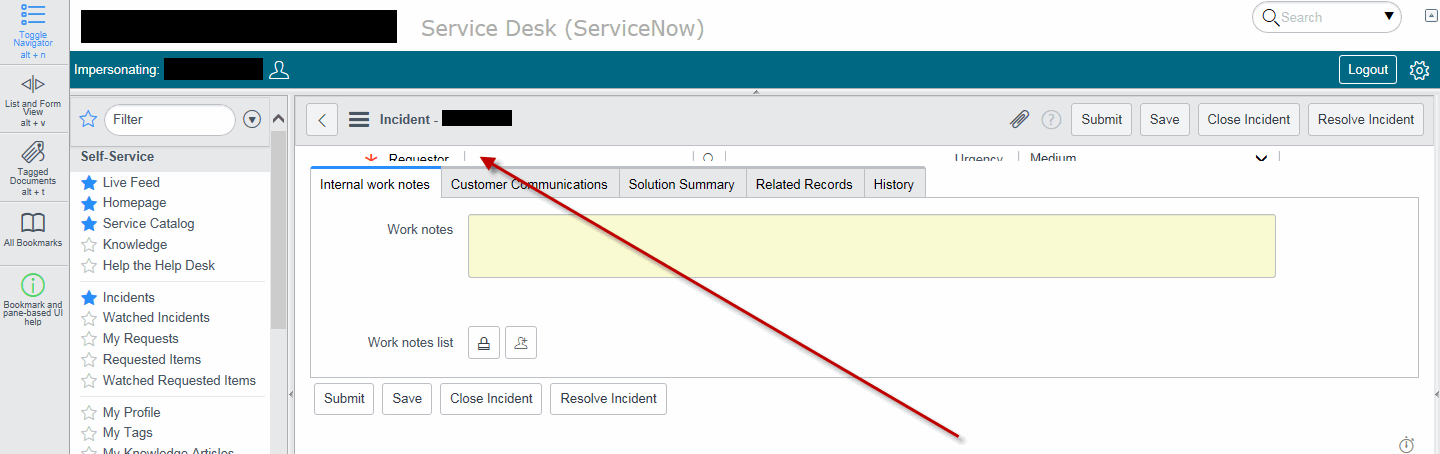Open the My Profile module

coord(131,412)
